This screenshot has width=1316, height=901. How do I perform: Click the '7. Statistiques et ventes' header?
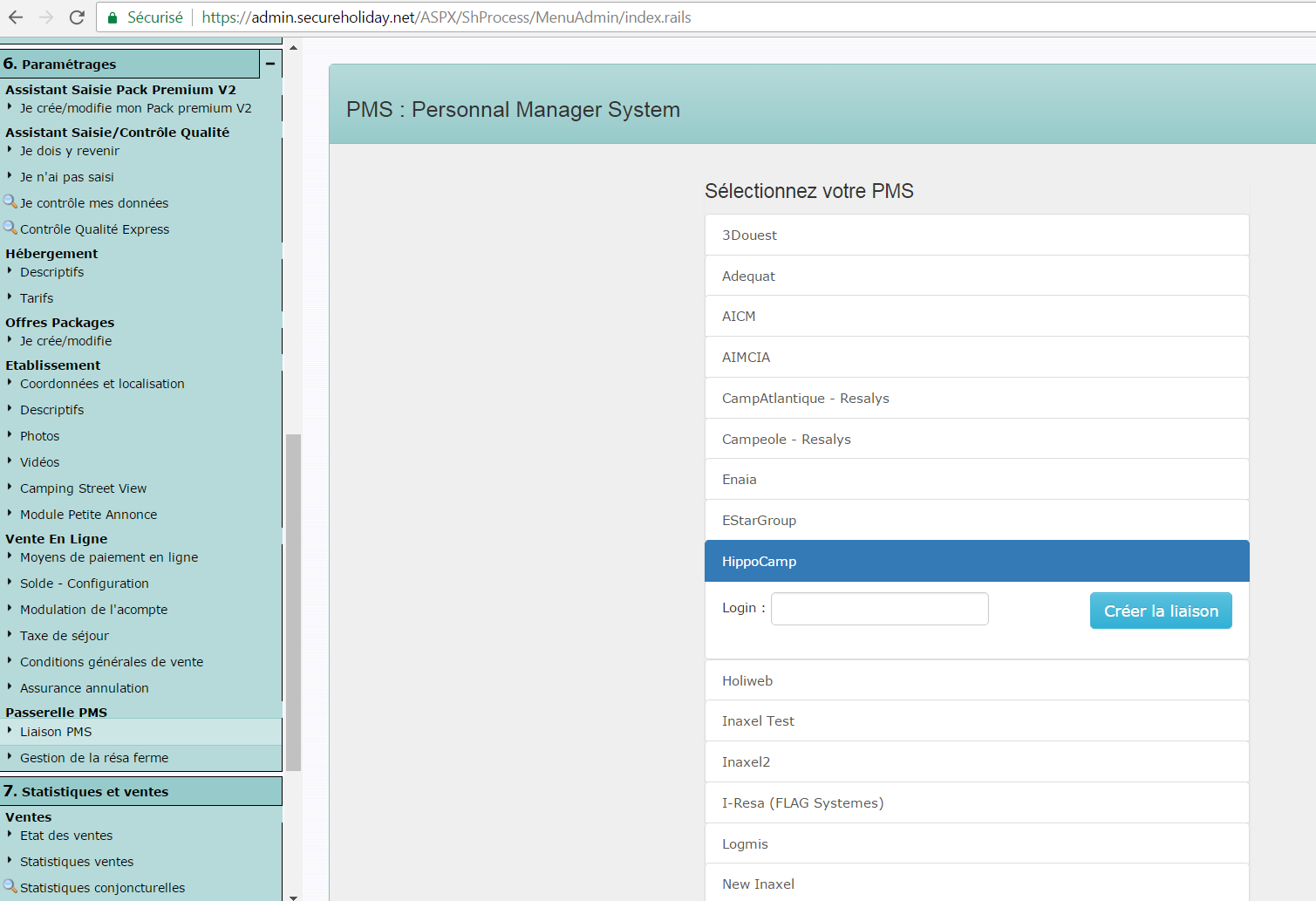(141, 791)
